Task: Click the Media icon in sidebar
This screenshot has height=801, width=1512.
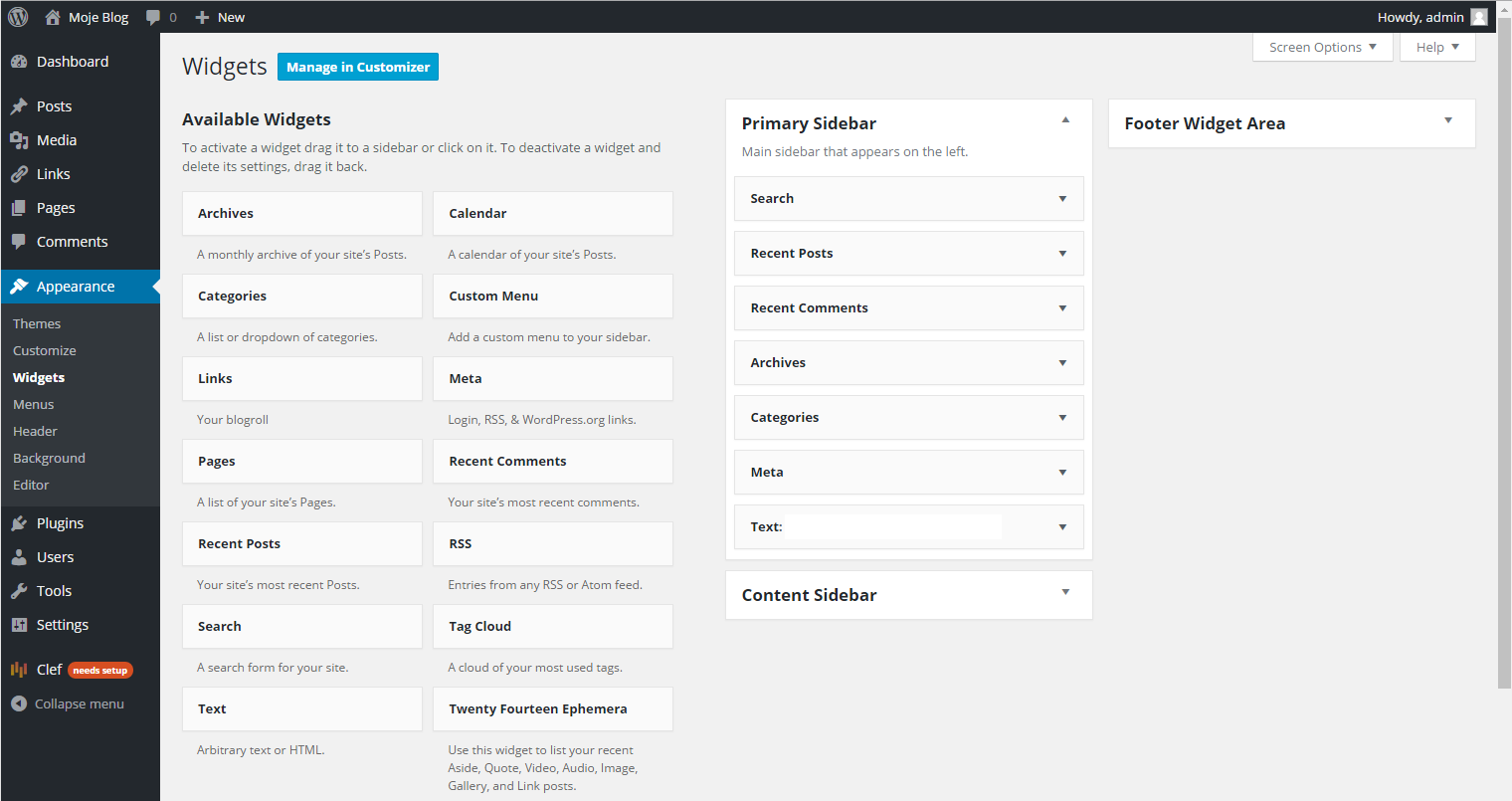Action: tap(19, 140)
